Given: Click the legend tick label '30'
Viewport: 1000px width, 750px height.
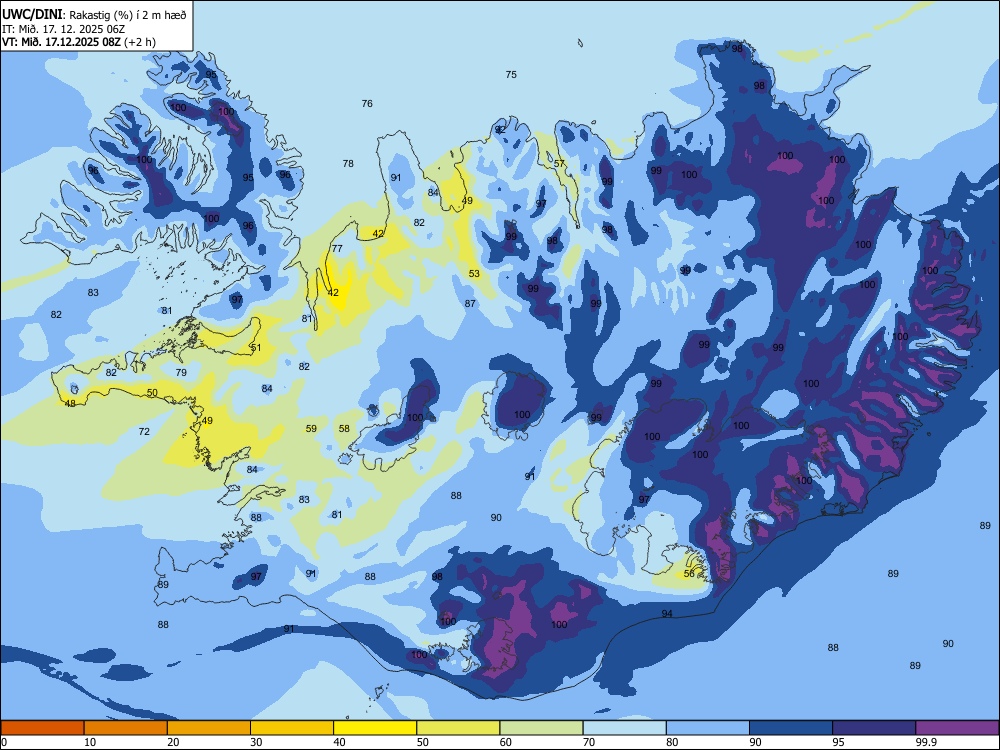Looking at the screenshot, I should [x=256, y=742].
